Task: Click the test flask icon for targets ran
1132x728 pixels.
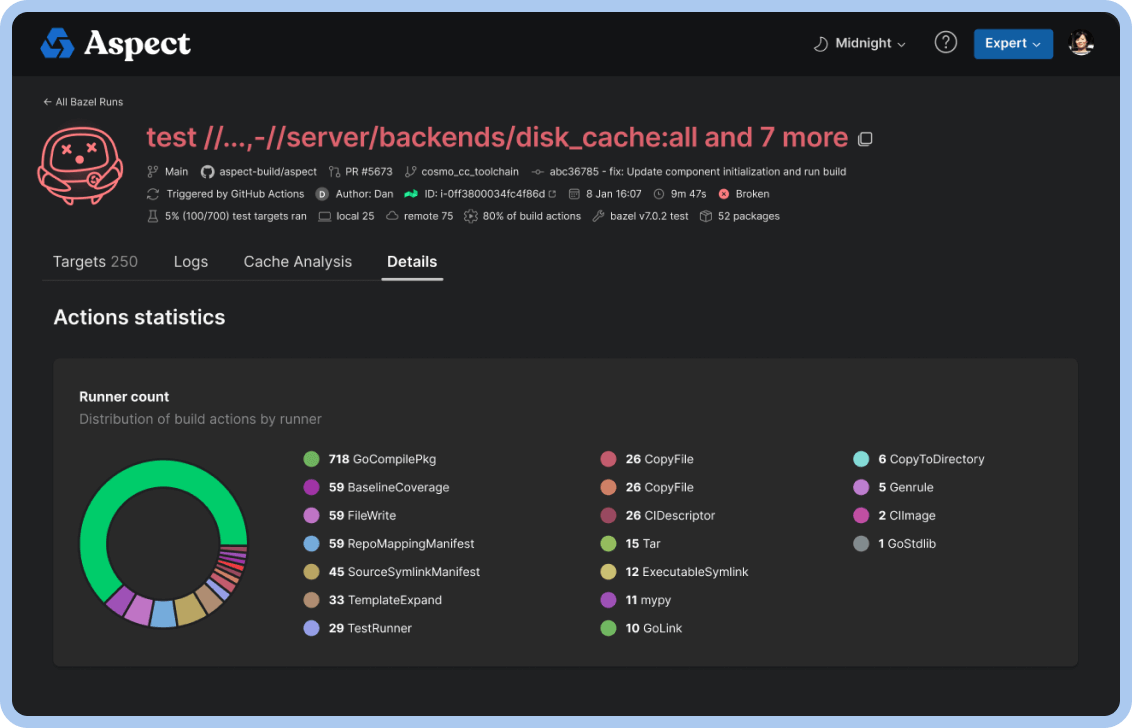Action: (x=152, y=217)
